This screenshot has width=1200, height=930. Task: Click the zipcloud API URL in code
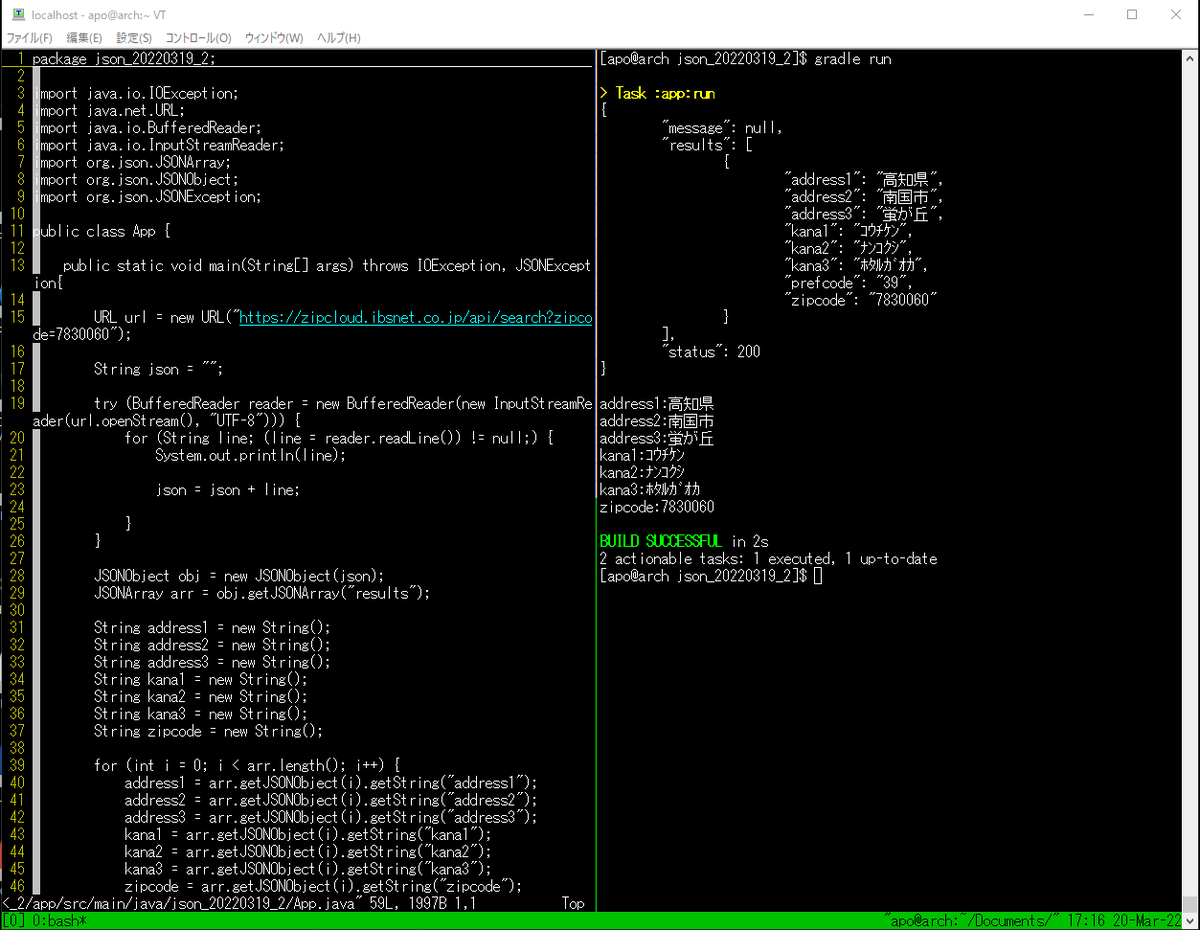(x=416, y=318)
